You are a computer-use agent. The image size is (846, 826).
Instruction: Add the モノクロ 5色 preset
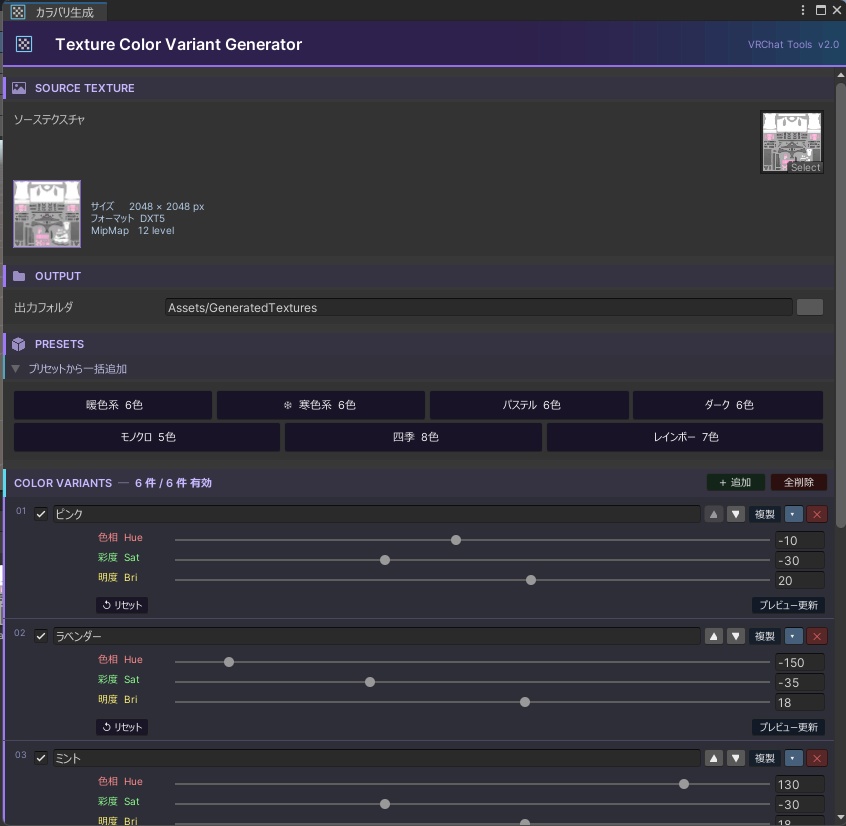click(147, 437)
